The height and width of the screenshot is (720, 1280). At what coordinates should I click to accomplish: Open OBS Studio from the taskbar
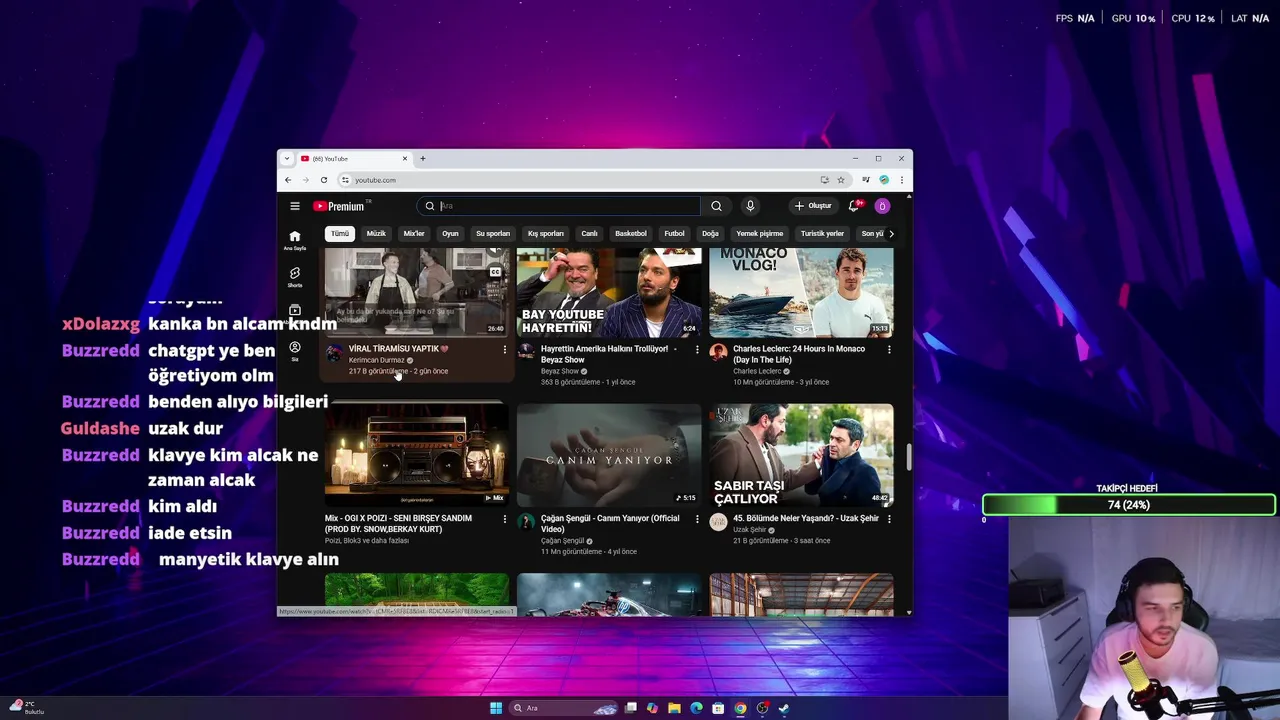[x=762, y=708]
